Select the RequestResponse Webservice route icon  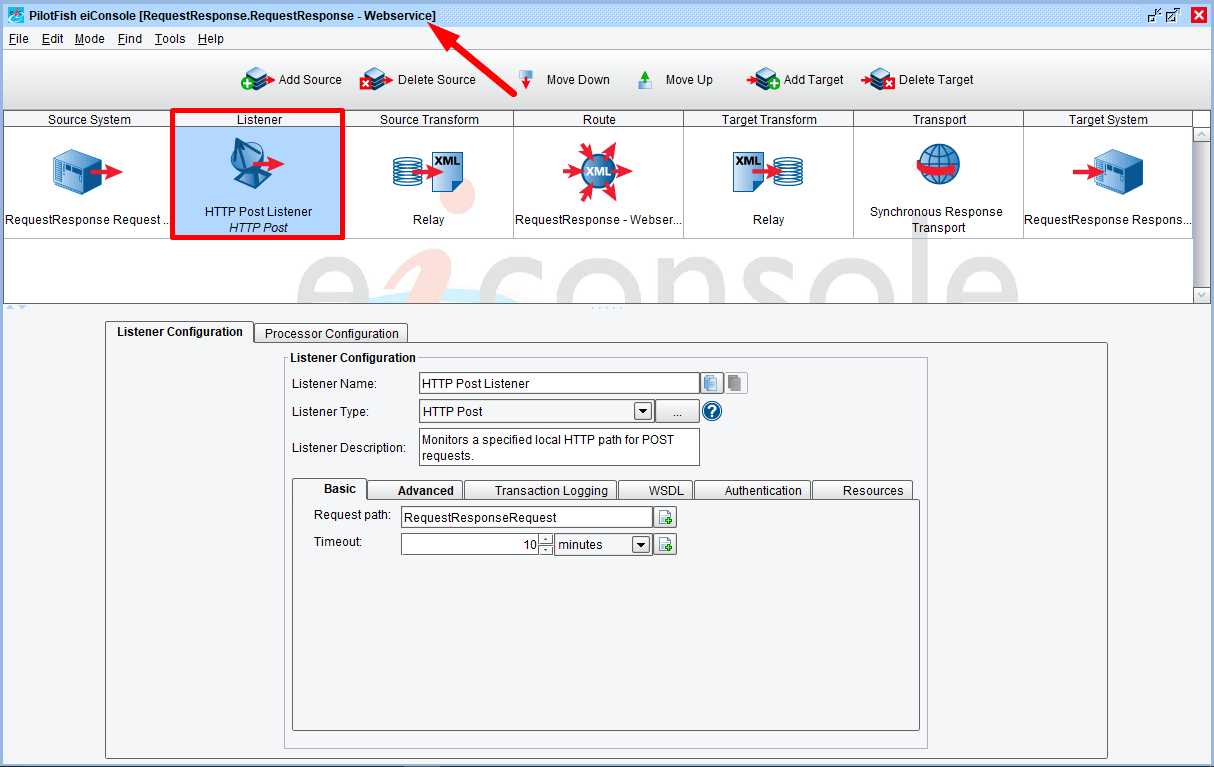click(x=598, y=170)
